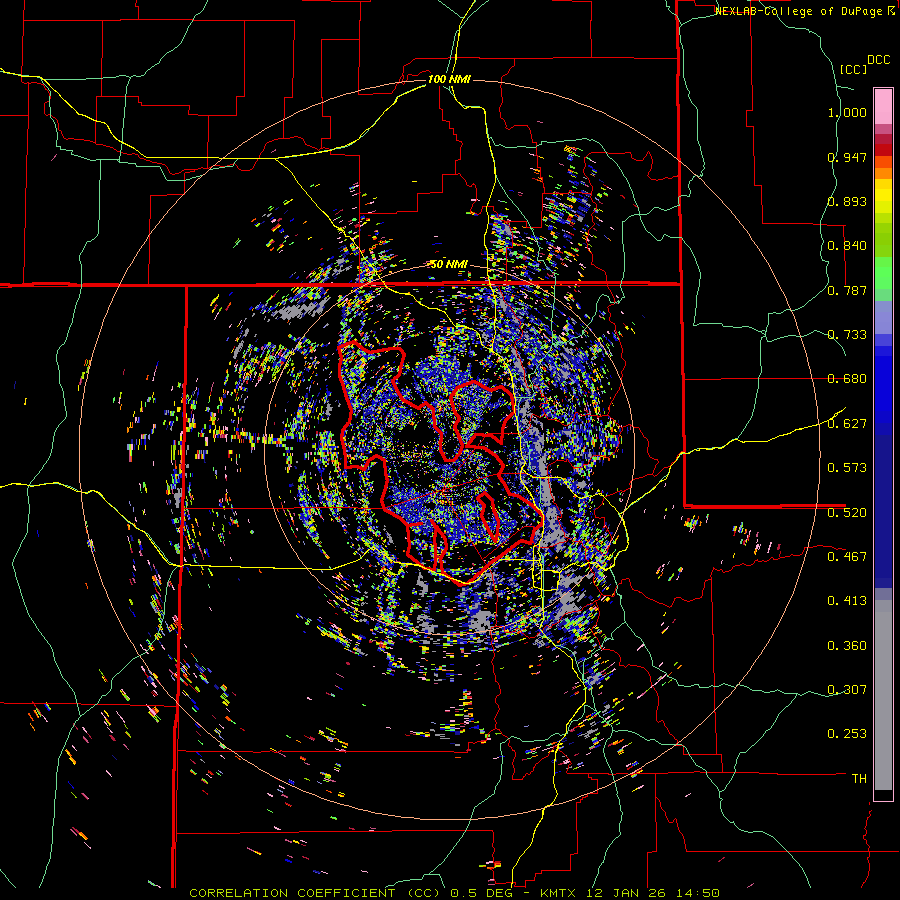This screenshot has width=900, height=900.
Task: Click the DCC label above the color scale
Action: [878, 60]
